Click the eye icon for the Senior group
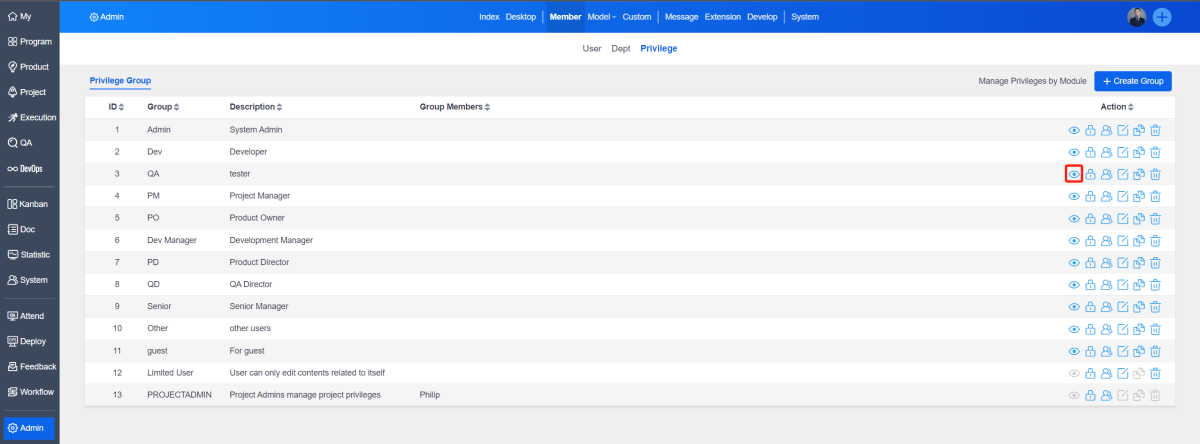The image size is (1200, 444). [1074, 307]
